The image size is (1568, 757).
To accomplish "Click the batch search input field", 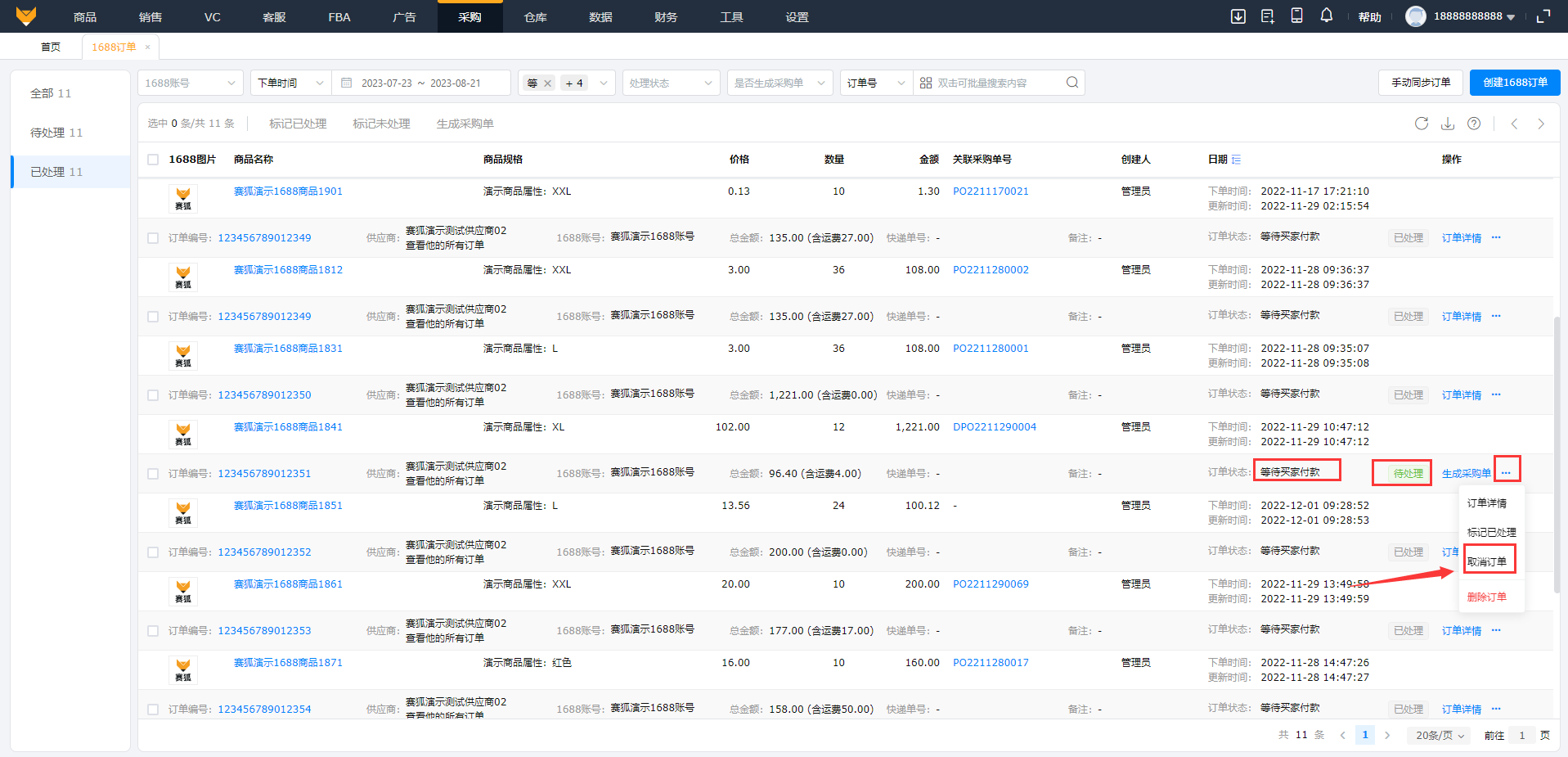I will pos(994,83).
